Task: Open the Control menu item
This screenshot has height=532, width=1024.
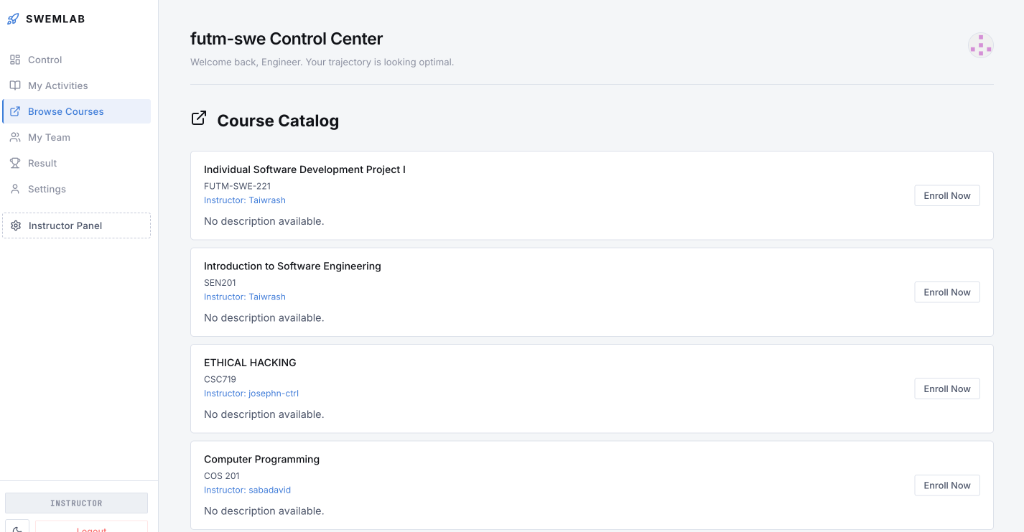Action: [x=76, y=59]
